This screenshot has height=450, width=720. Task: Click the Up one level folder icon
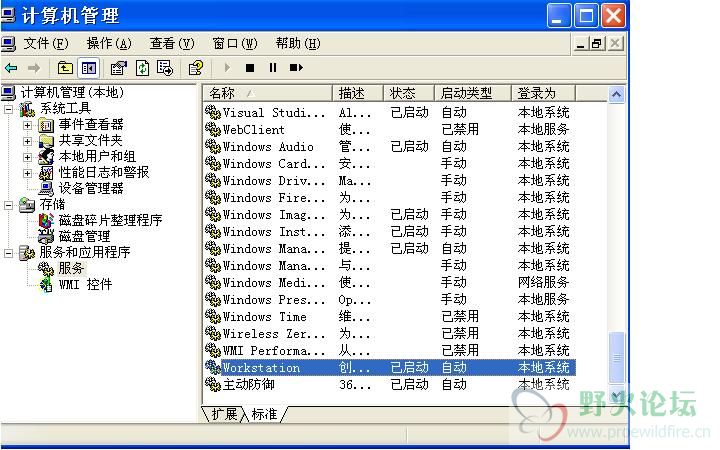[65, 68]
